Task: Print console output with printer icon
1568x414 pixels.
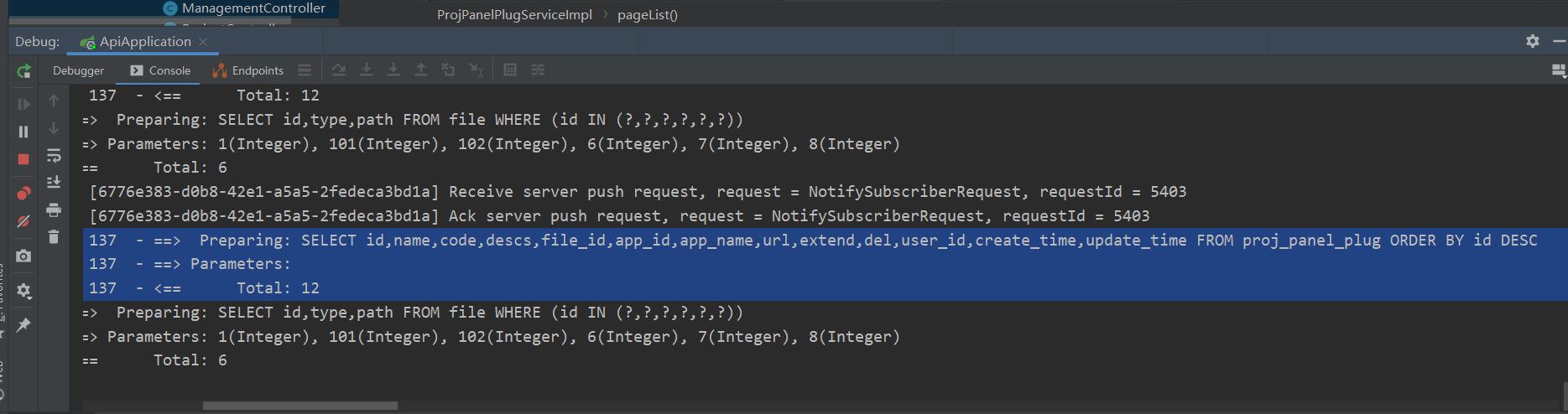Action: point(54,210)
